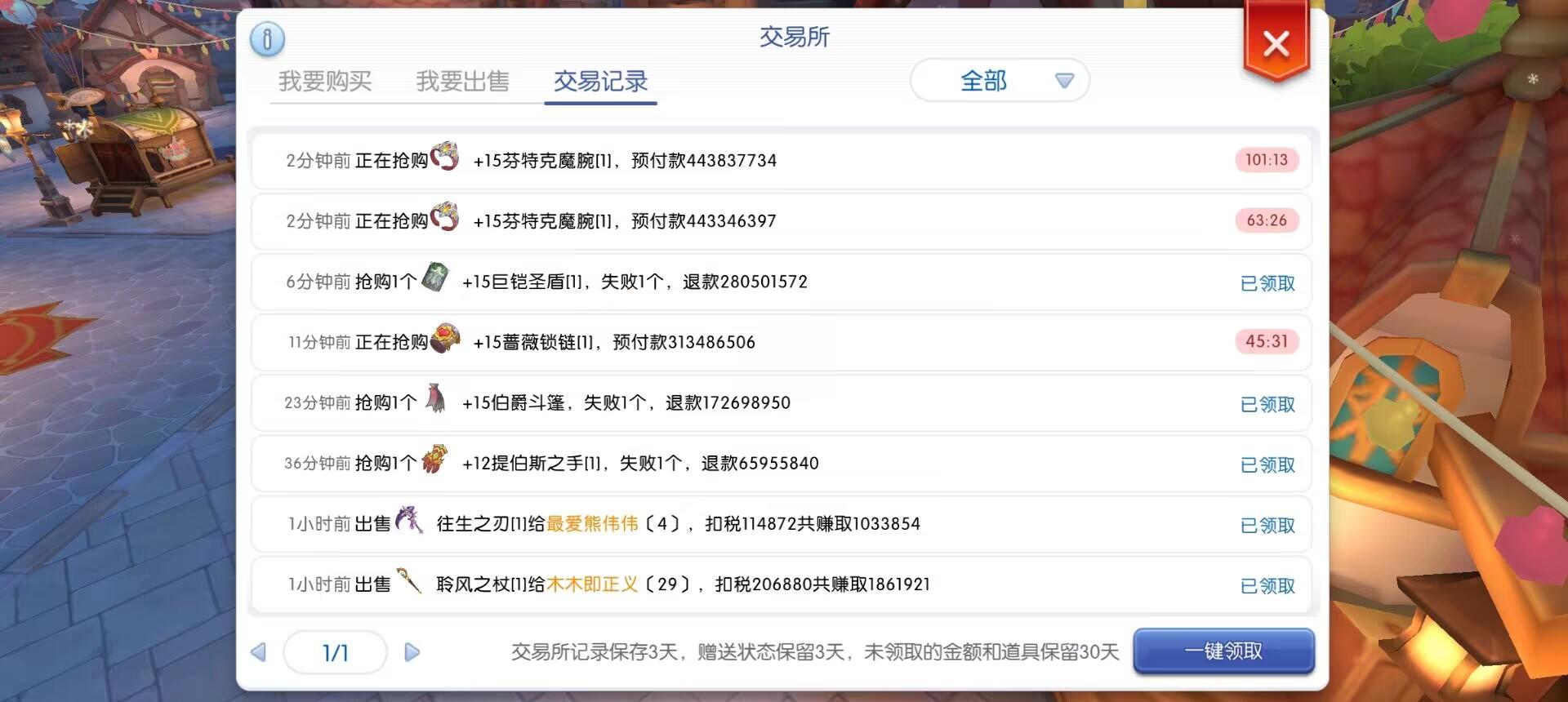Go to previous page with left arrow

[x=259, y=652]
